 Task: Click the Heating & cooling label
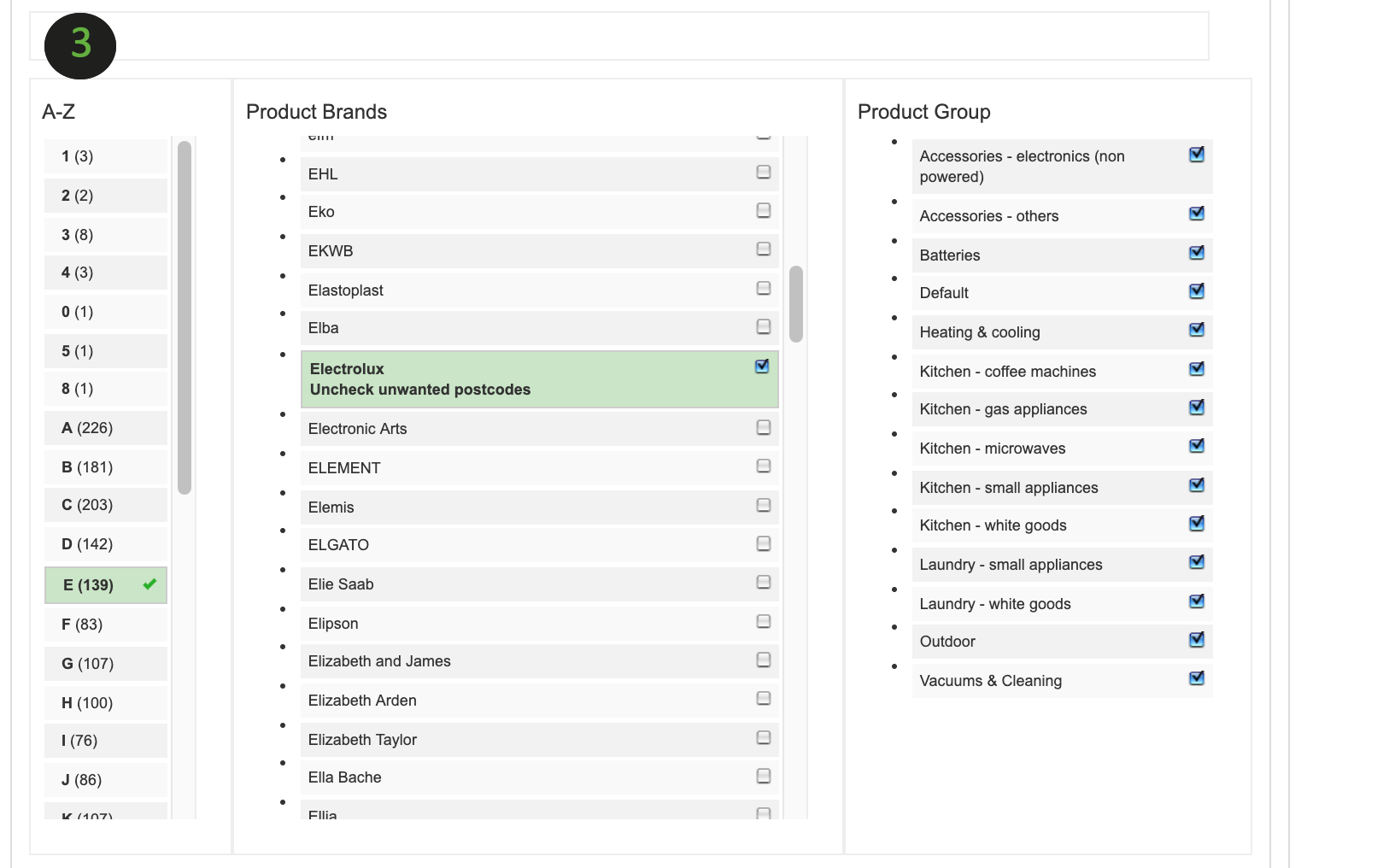tap(980, 332)
